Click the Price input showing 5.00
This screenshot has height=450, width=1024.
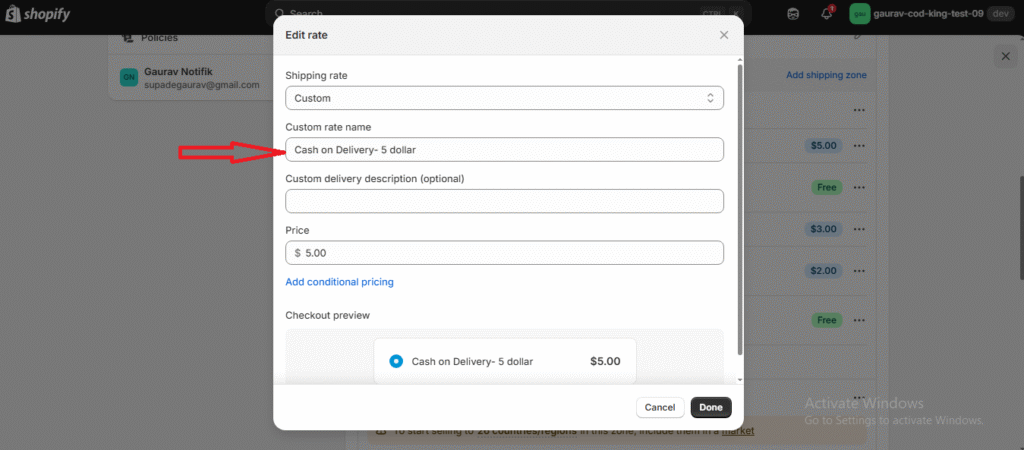[510, 253]
